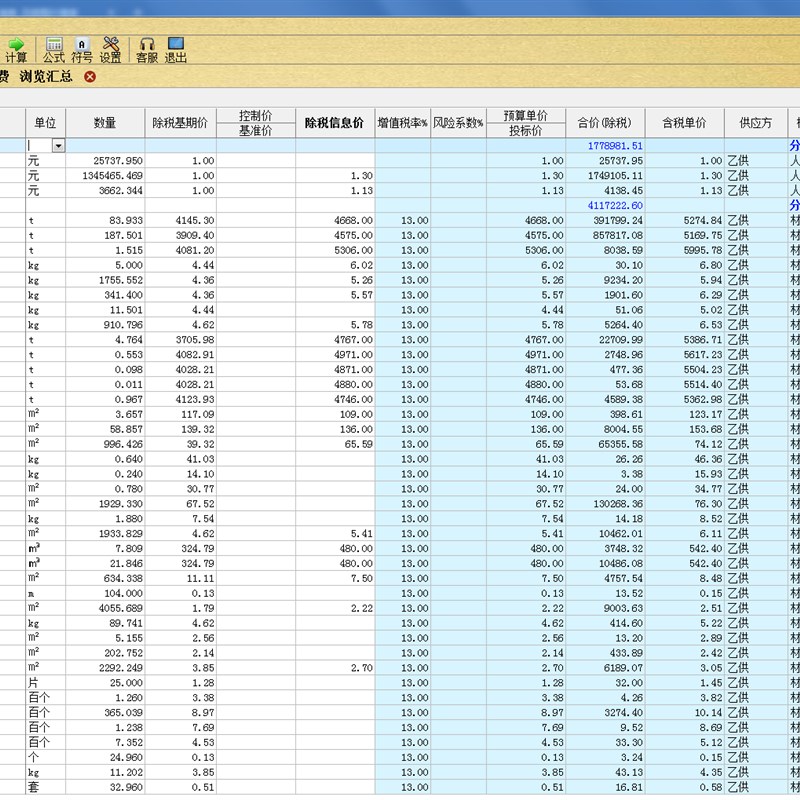
Task: Click the 基准价 column header
Action: (x=256, y=131)
